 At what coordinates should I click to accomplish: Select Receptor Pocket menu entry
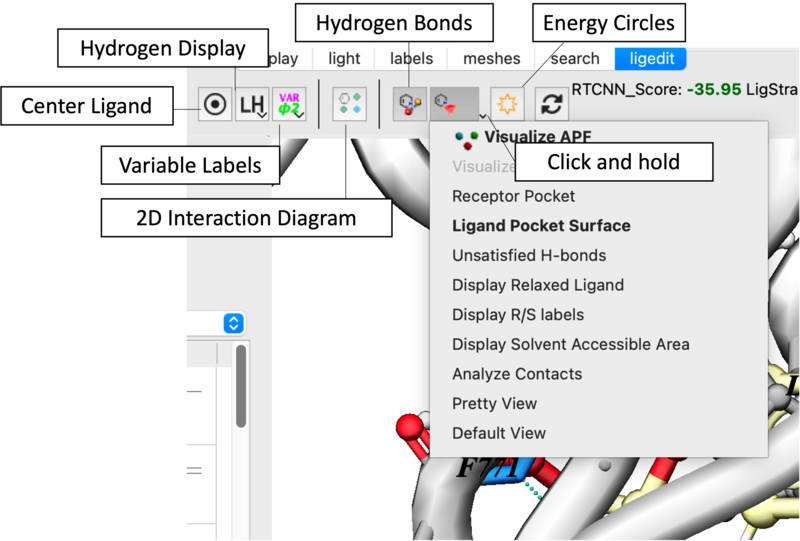tap(513, 196)
